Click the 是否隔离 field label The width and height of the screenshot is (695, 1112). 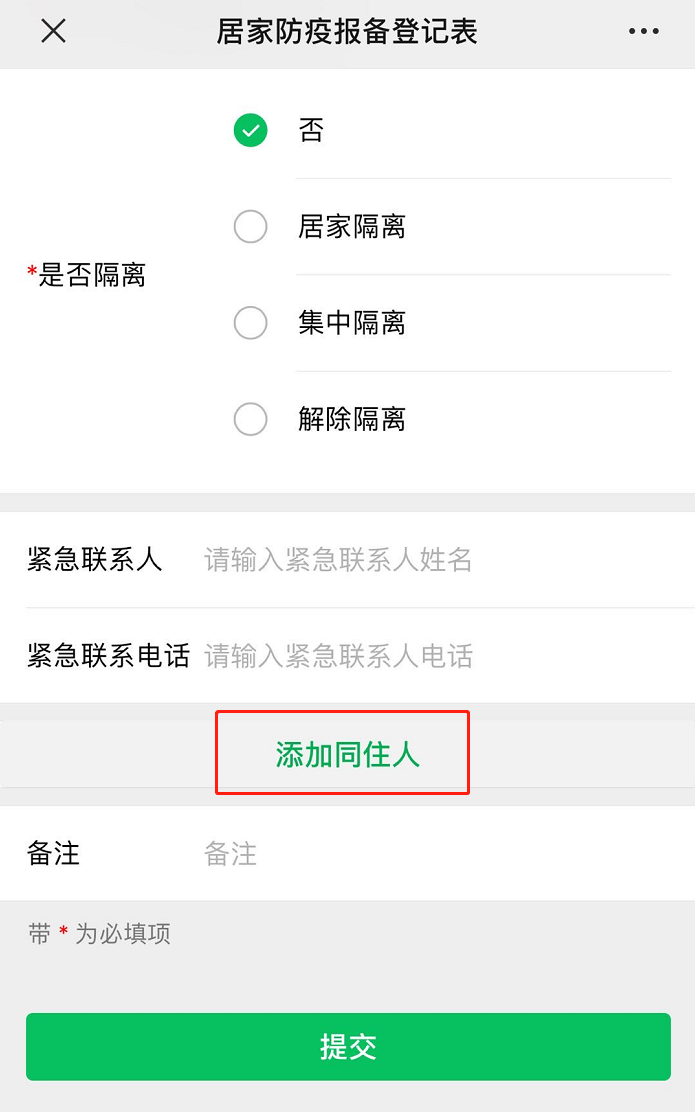click(x=87, y=275)
